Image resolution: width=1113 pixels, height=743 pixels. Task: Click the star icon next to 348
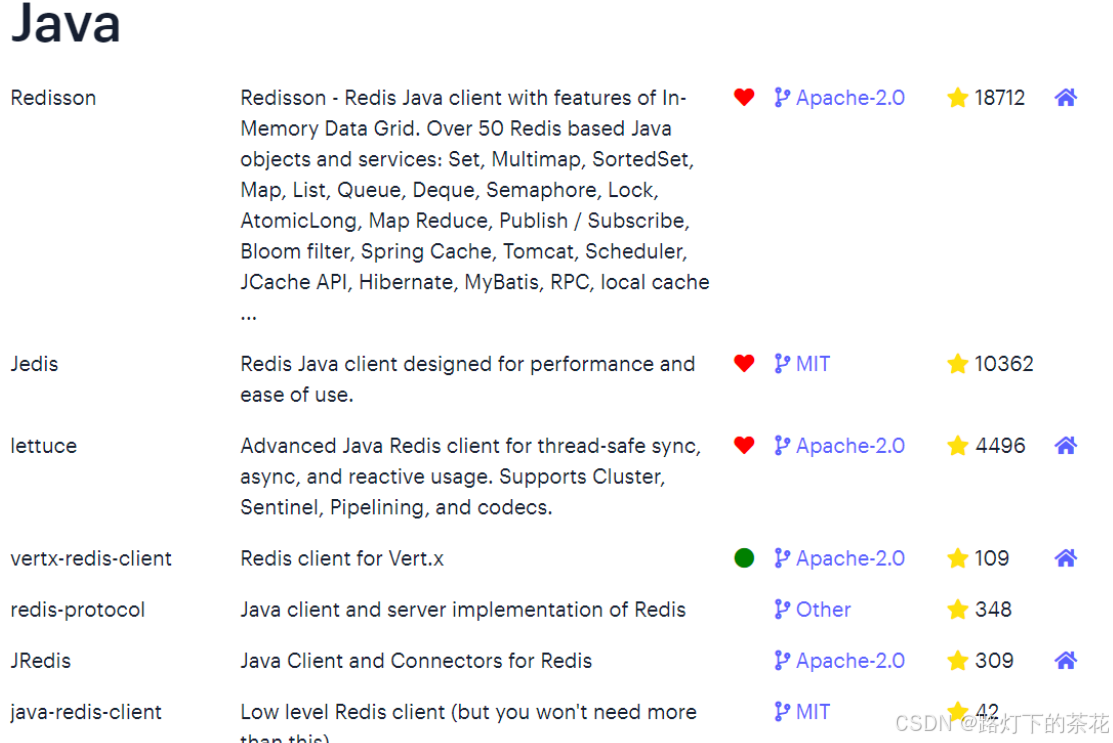(x=958, y=609)
